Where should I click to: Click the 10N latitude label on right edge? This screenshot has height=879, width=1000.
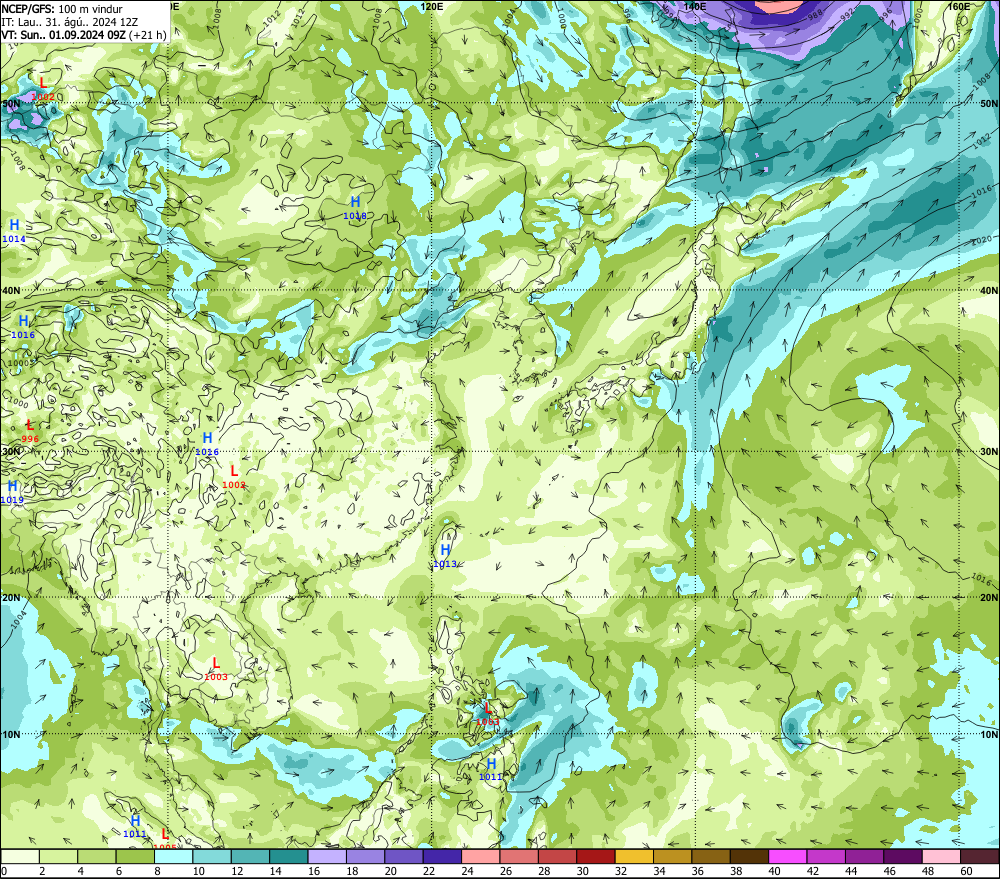pos(989,734)
